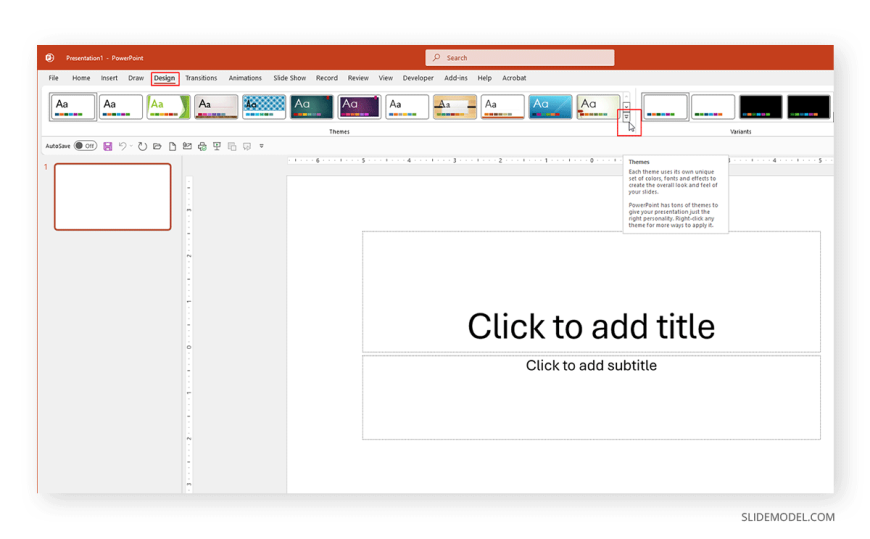
Task: Apply the blue diamond-pattern theme
Action: tap(264, 107)
